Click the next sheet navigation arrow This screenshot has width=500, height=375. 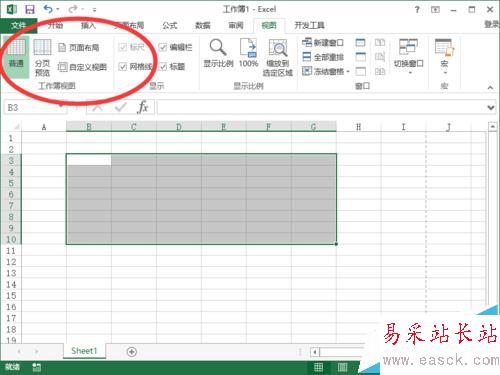pyautogui.click(x=36, y=351)
